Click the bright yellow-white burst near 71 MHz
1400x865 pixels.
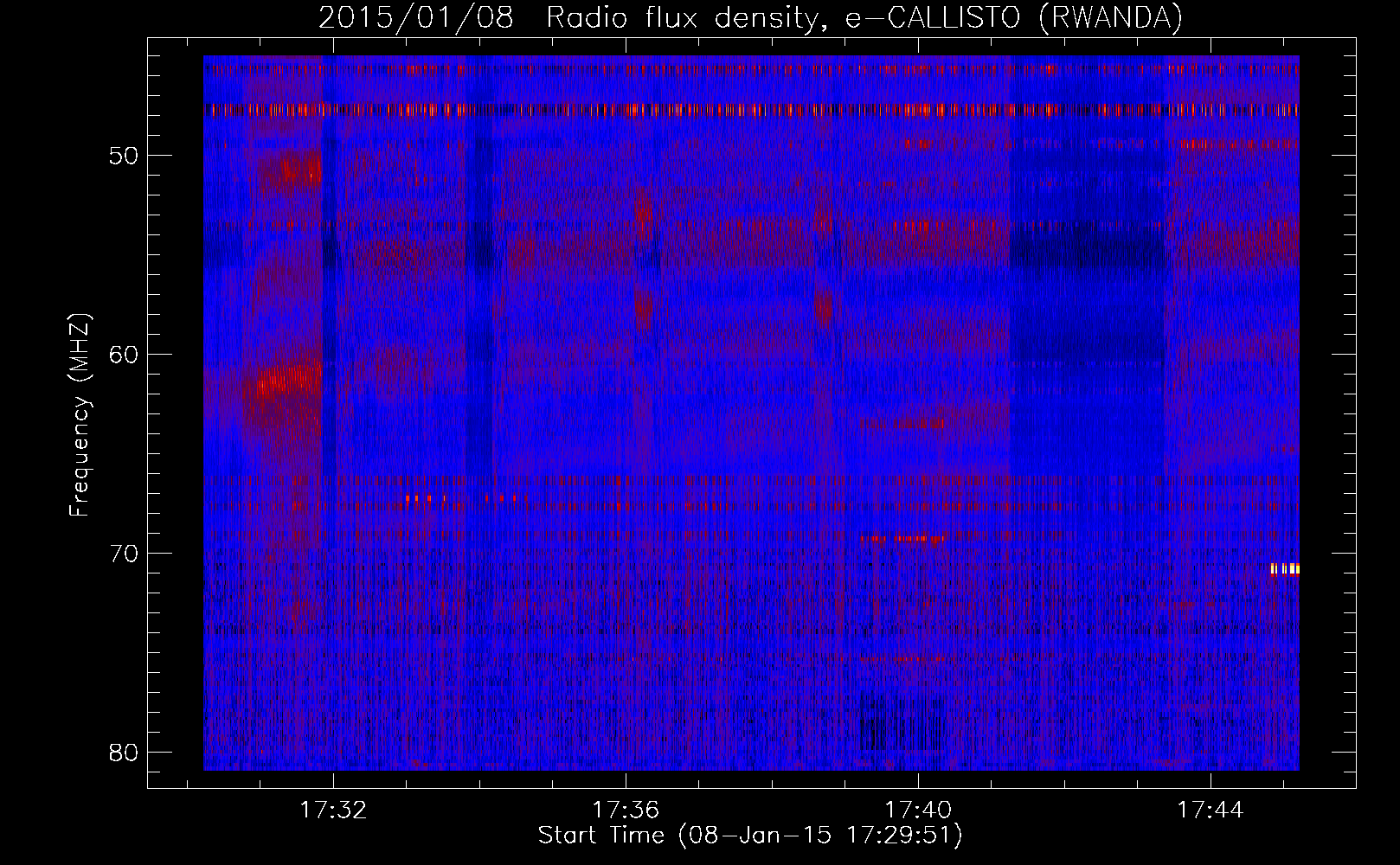tap(1285, 569)
